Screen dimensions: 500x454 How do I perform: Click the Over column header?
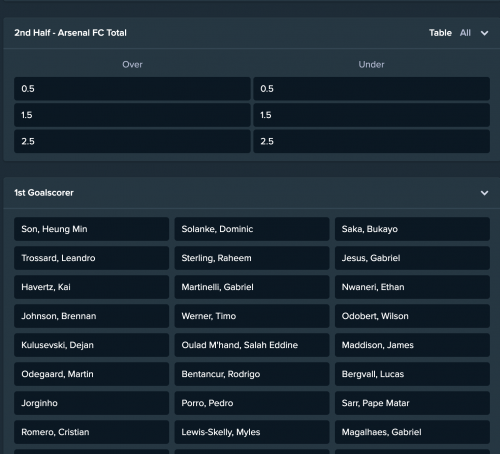tap(132, 64)
